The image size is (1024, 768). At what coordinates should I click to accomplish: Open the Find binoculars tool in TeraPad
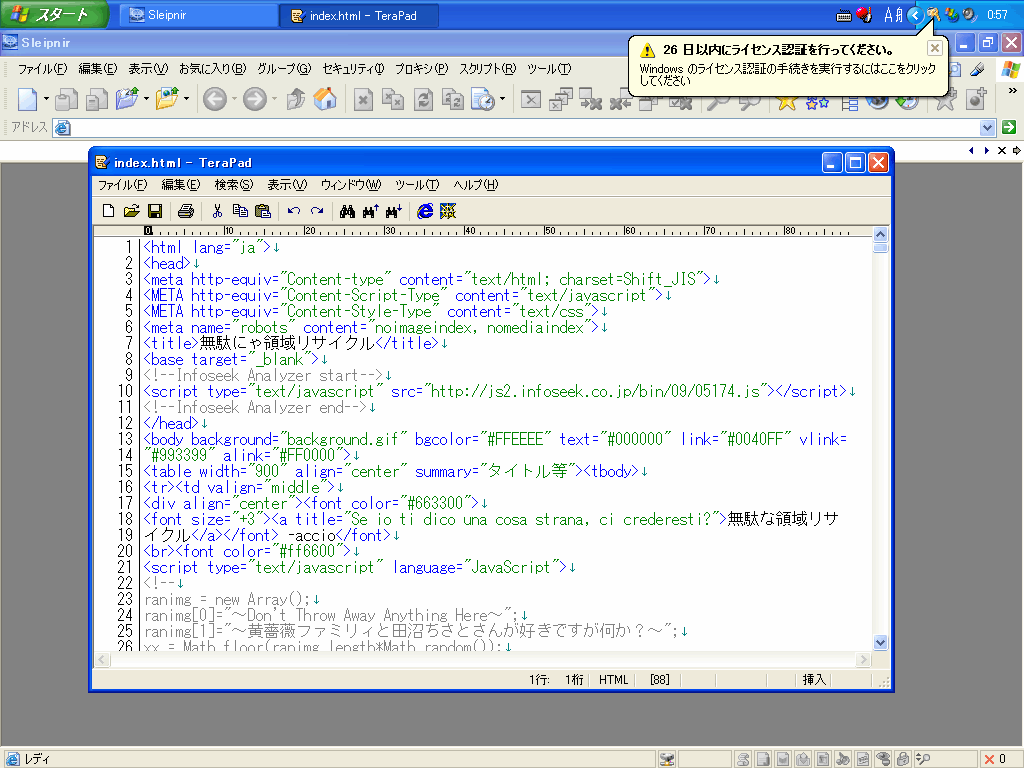pyautogui.click(x=347, y=211)
